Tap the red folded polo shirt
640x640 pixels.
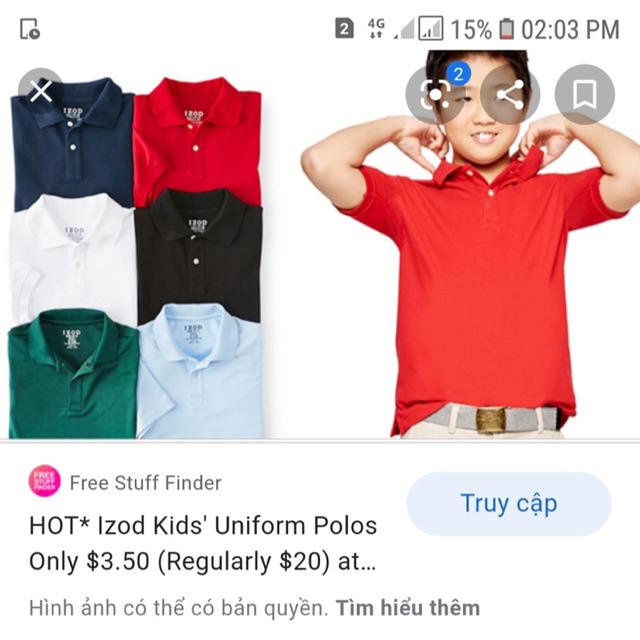pos(197,137)
